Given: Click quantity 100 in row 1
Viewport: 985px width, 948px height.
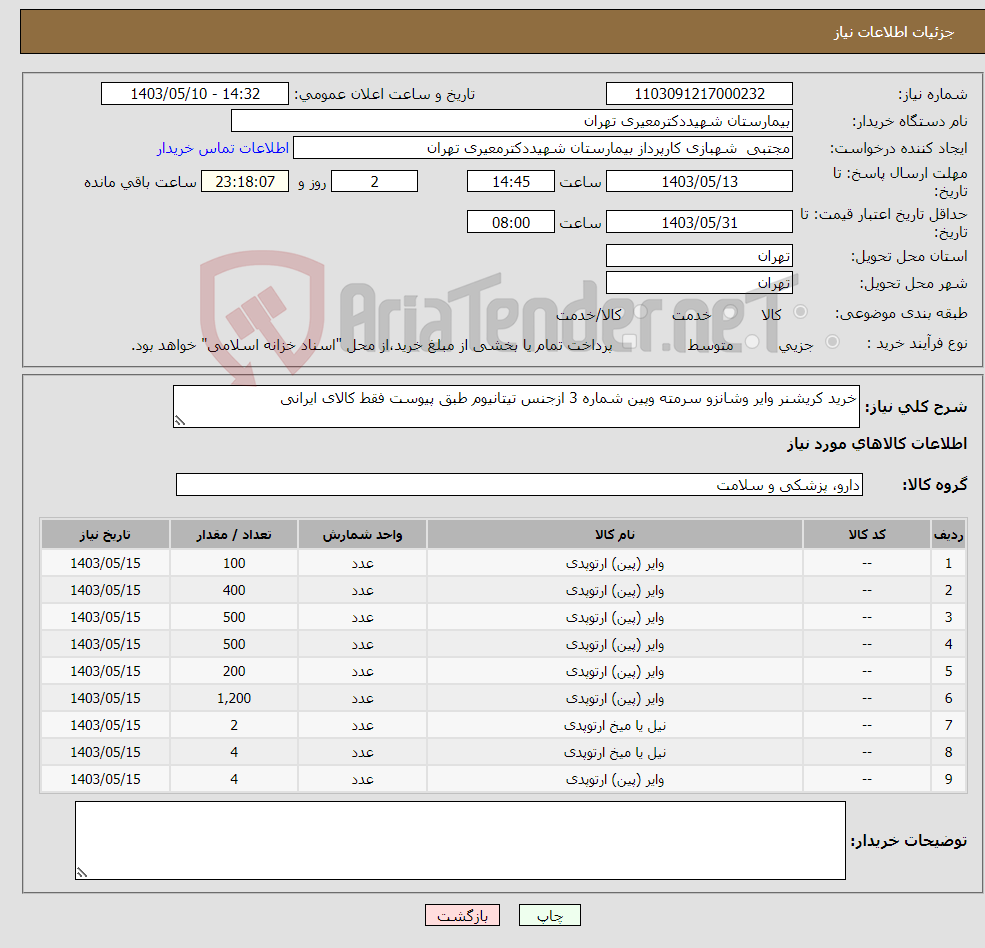Looking at the screenshot, I should 234,564.
